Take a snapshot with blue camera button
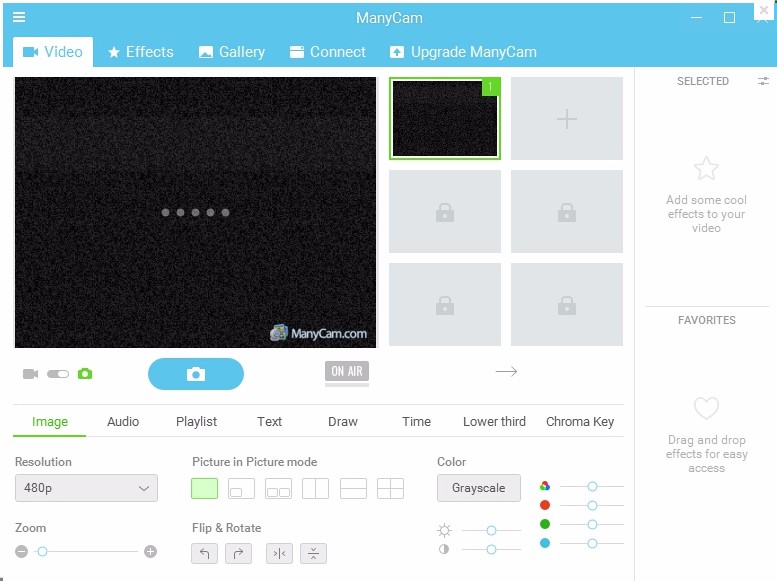 click(196, 374)
